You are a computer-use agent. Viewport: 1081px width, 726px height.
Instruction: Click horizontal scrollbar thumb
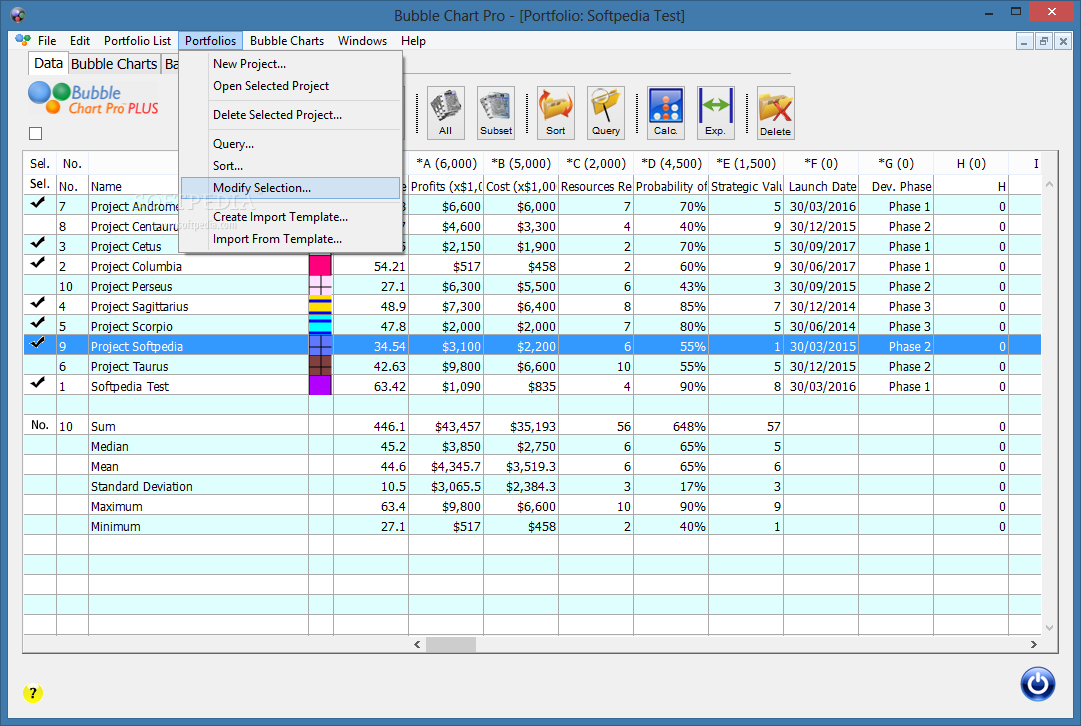[451, 645]
